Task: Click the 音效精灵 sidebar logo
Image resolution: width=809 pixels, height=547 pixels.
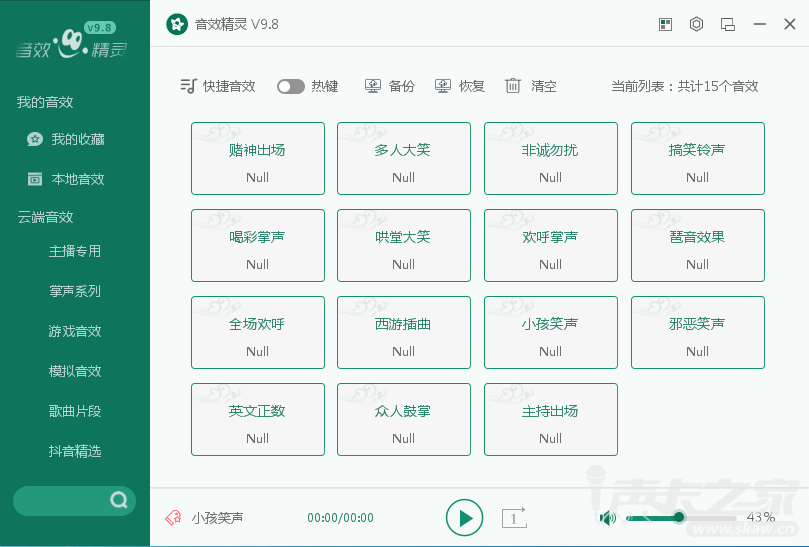Action: (x=71, y=41)
